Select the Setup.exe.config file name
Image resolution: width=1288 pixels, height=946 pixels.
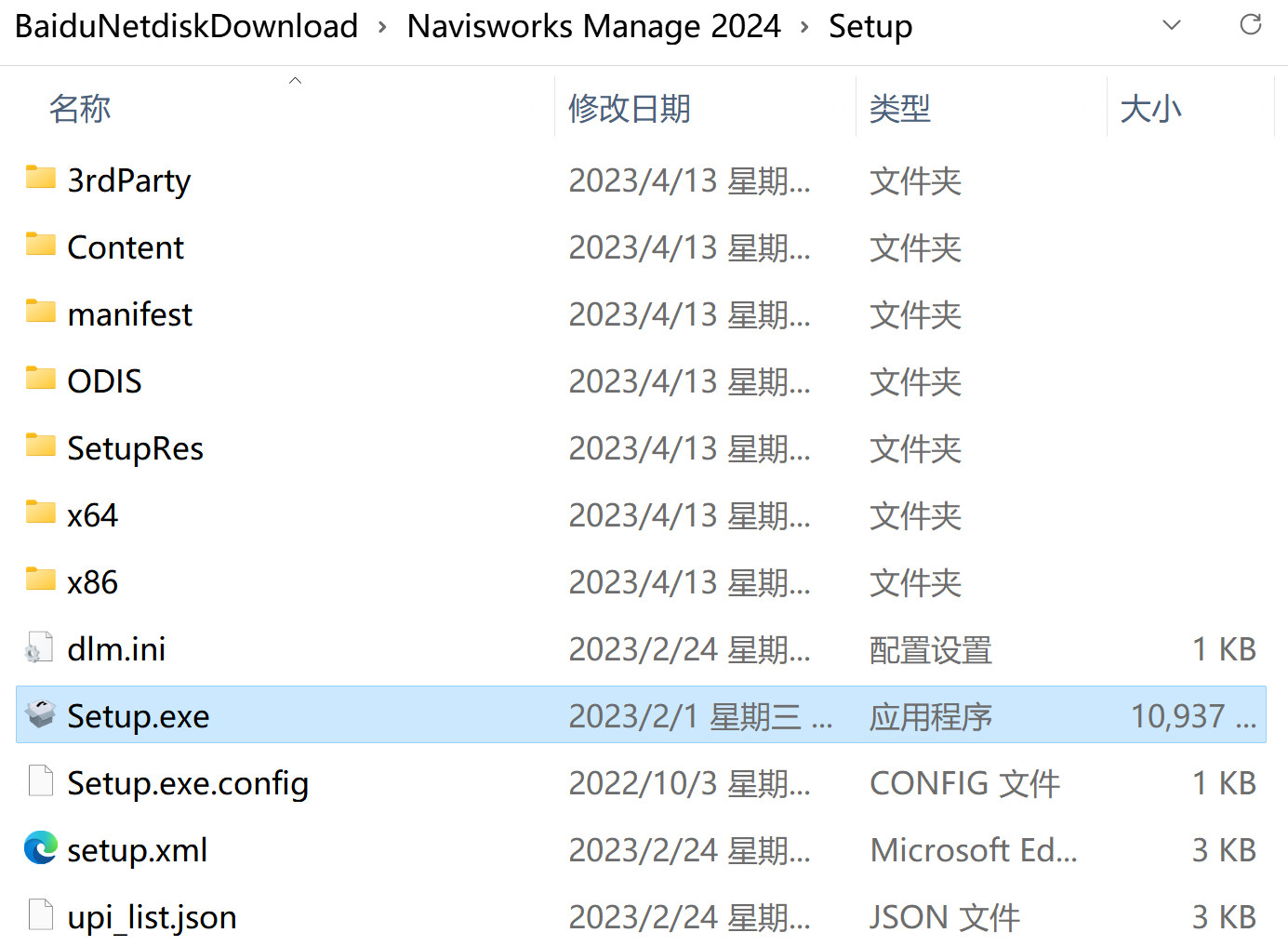coord(188,783)
